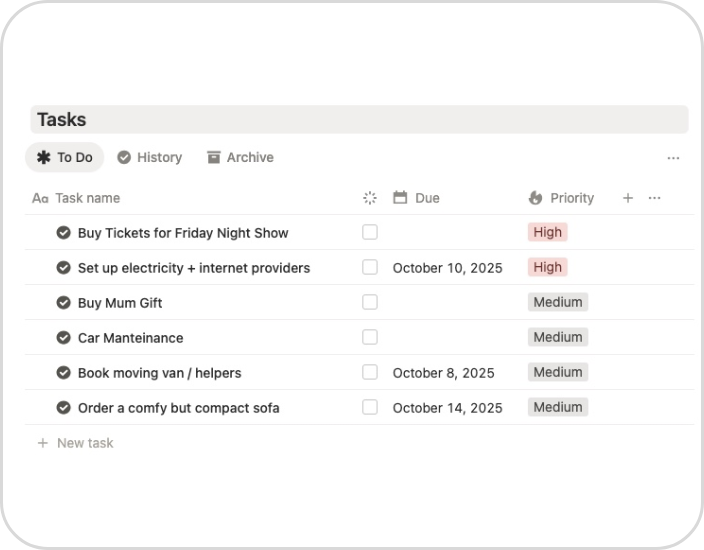This screenshot has width=704, height=550.
Task: Click the Due column header
Action: click(416, 198)
